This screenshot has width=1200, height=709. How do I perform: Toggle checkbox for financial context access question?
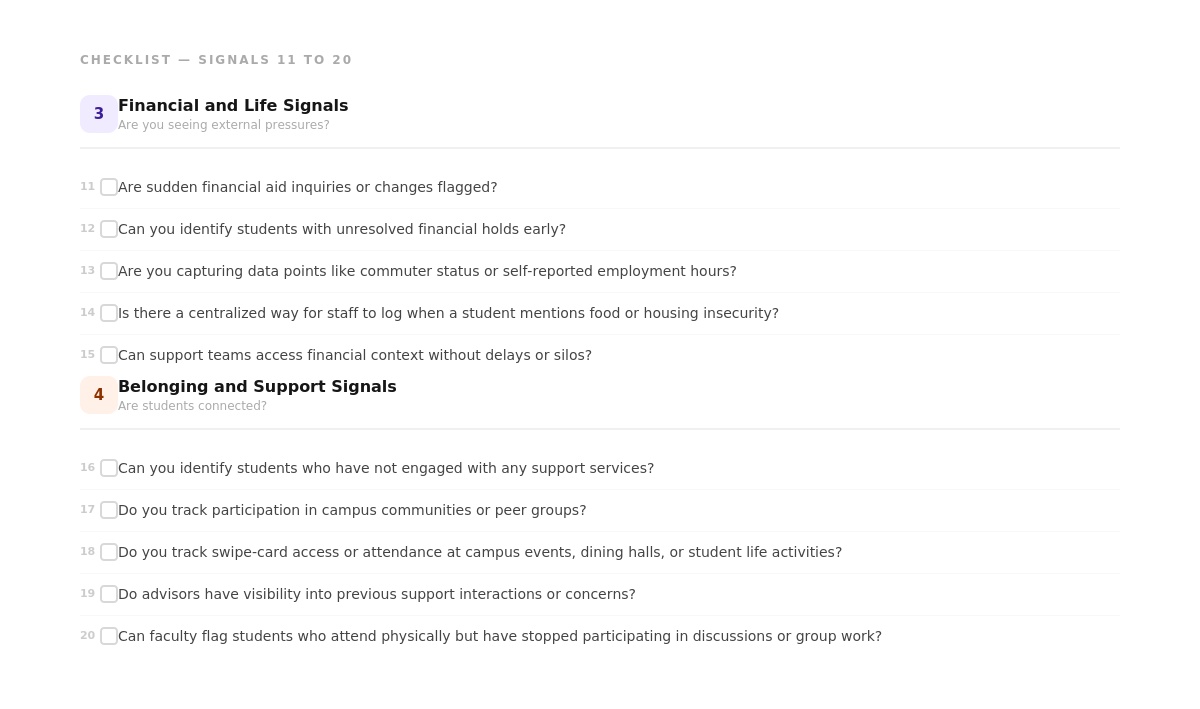109,355
